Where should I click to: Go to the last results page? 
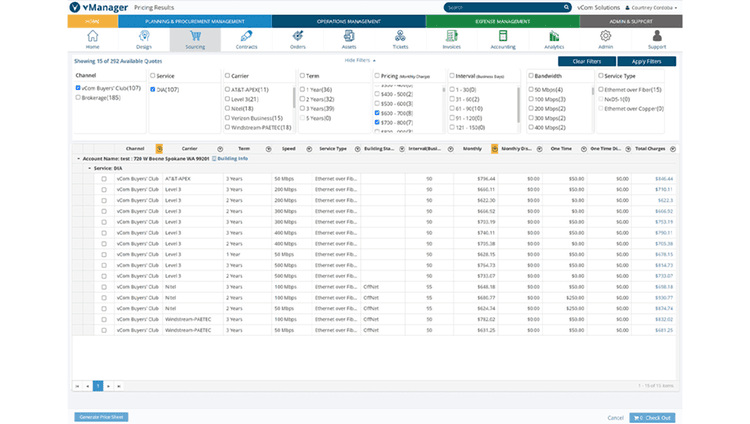119,386
